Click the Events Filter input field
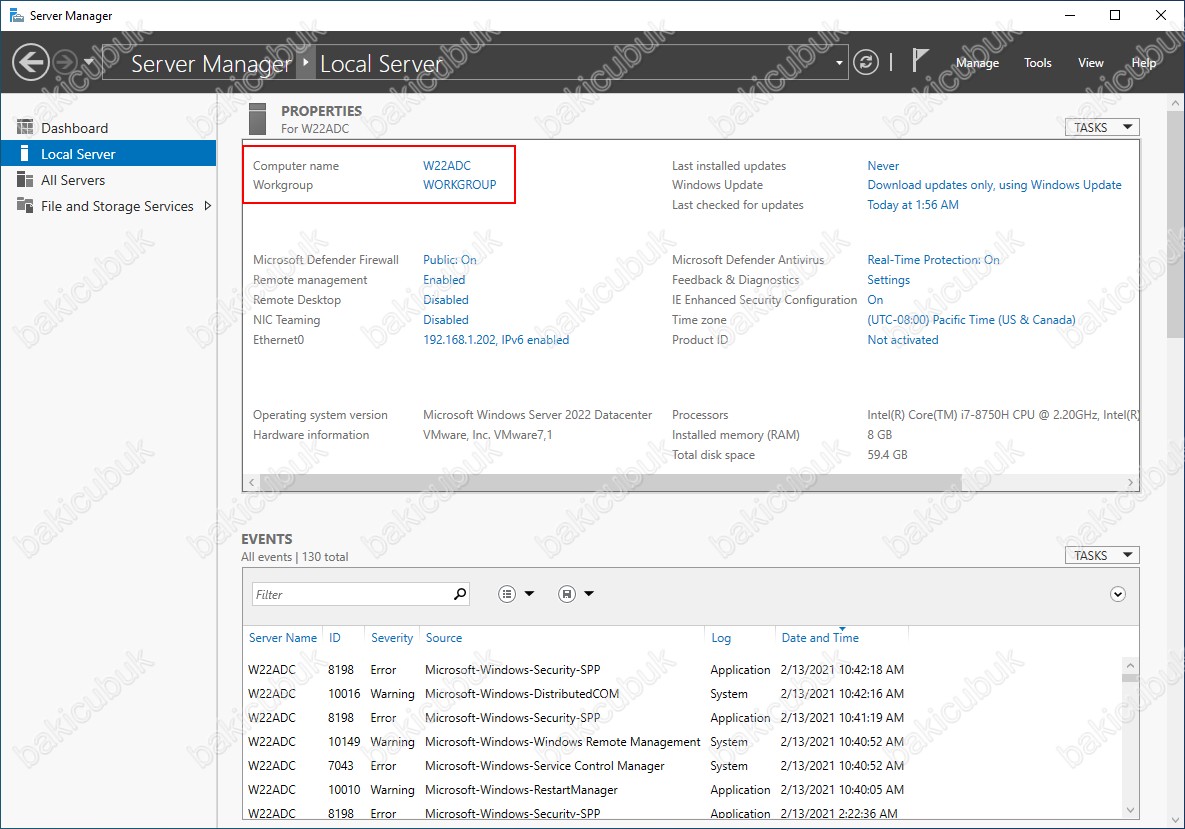Image resolution: width=1185 pixels, height=829 pixels. tap(352, 594)
